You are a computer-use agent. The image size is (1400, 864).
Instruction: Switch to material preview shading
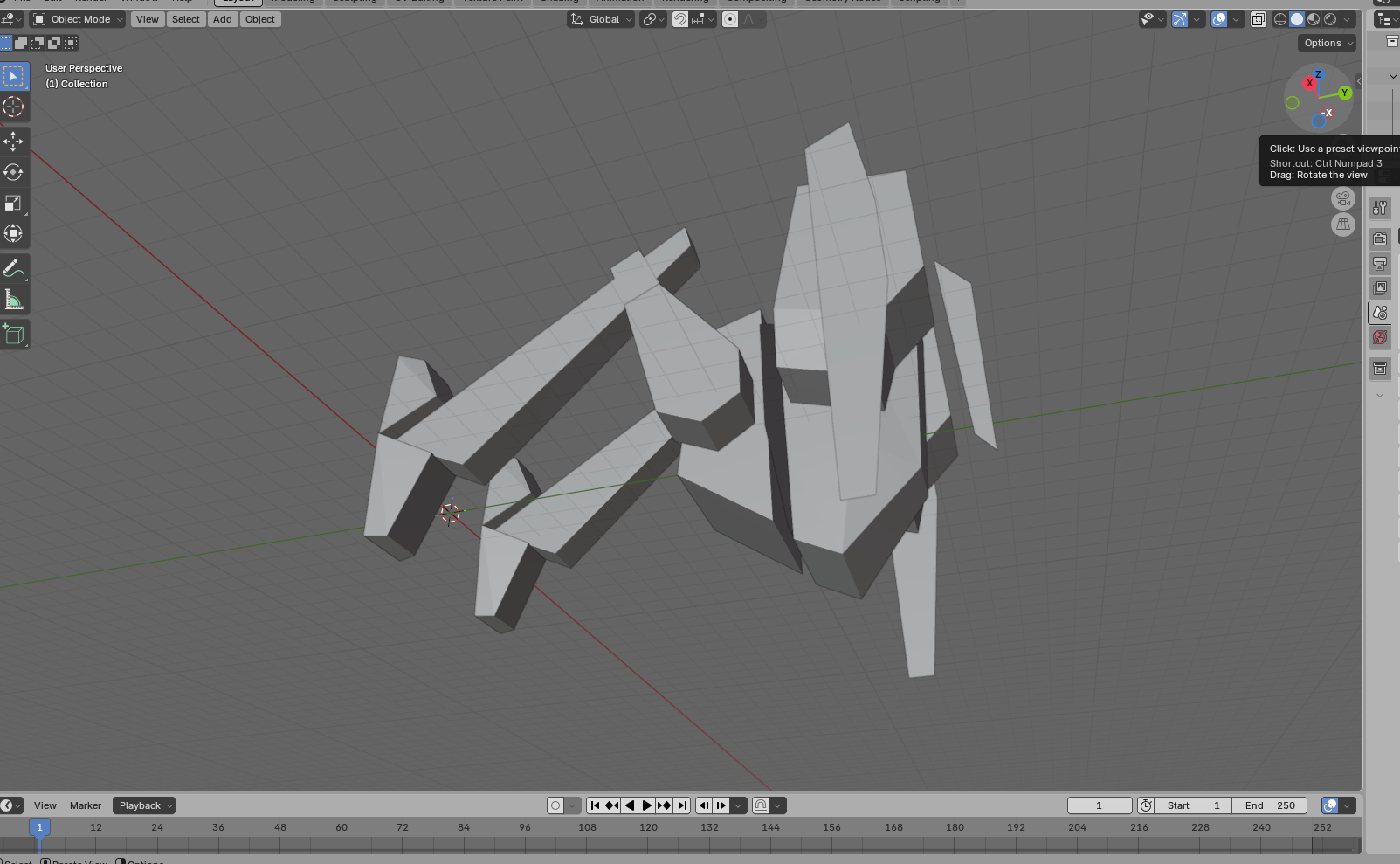(1314, 19)
